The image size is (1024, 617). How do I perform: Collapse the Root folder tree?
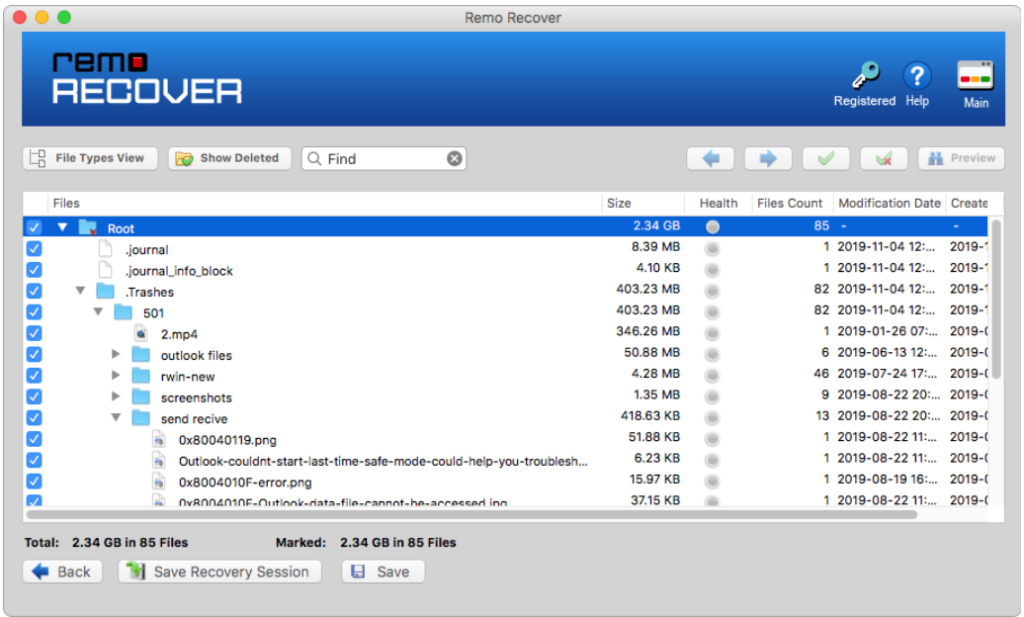point(63,227)
